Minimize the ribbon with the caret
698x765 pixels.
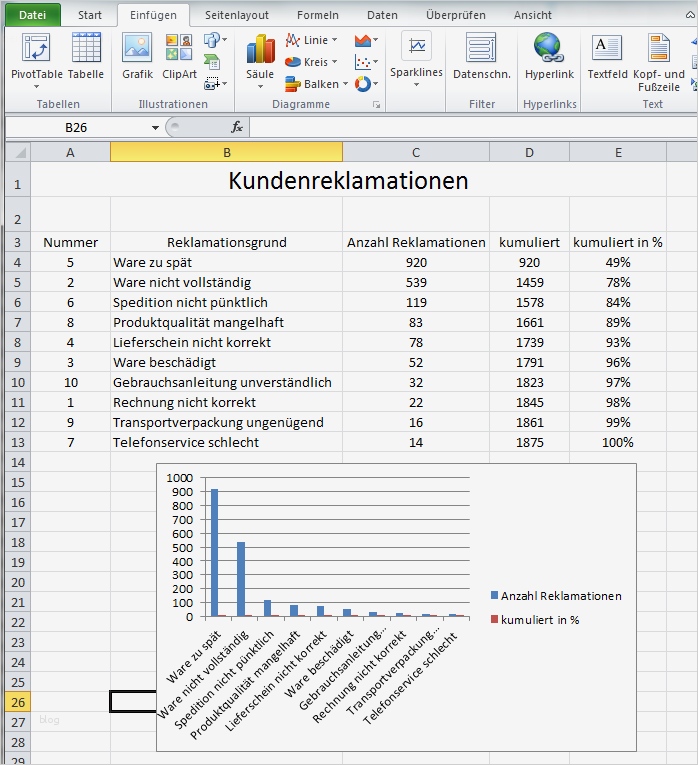pyautogui.click(x=690, y=15)
